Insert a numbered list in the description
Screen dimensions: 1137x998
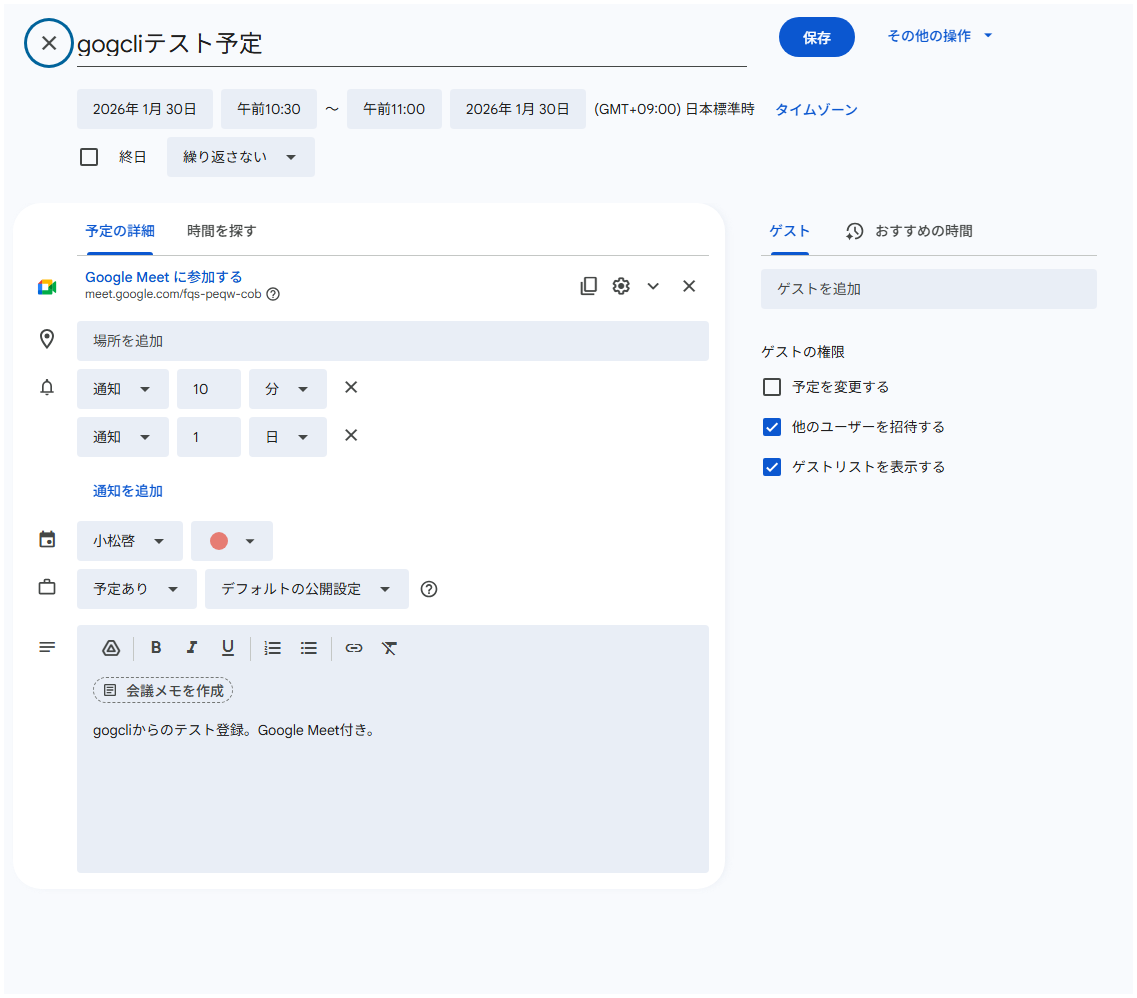(272, 647)
